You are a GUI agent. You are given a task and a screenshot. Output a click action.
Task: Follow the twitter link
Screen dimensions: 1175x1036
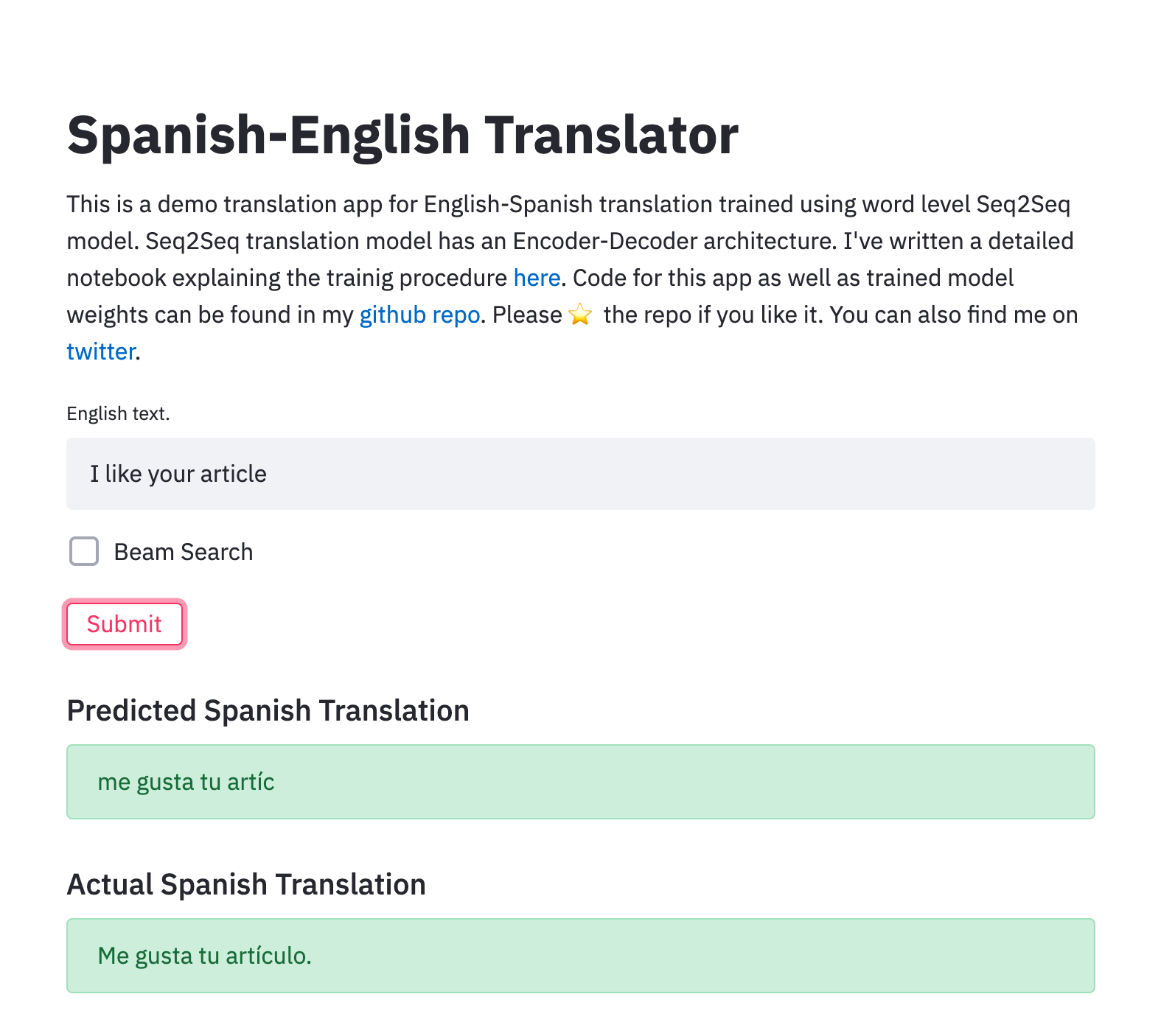[x=101, y=351]
